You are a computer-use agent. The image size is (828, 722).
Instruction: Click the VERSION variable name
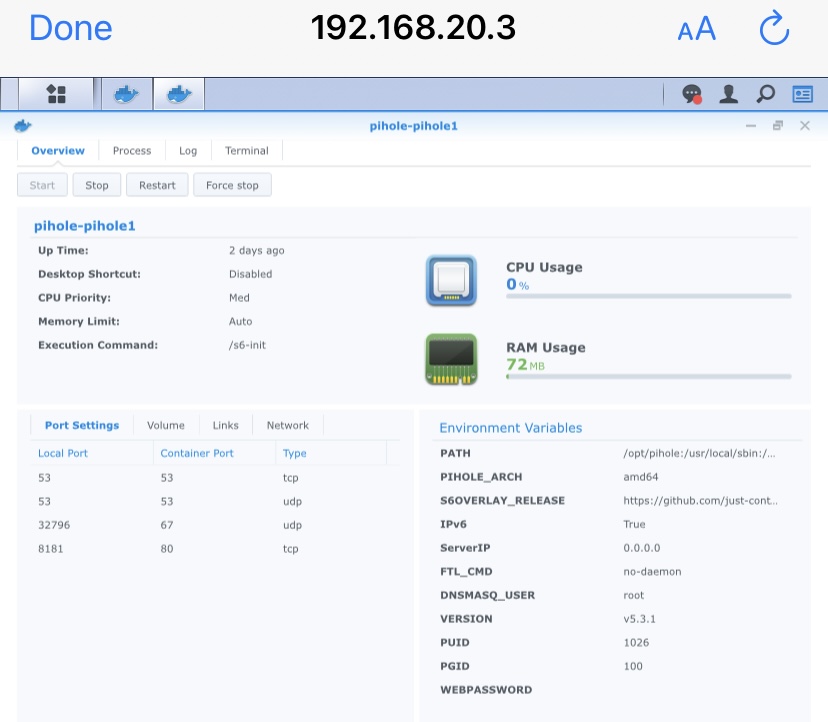pyautogui.click(x=466, y=619)
